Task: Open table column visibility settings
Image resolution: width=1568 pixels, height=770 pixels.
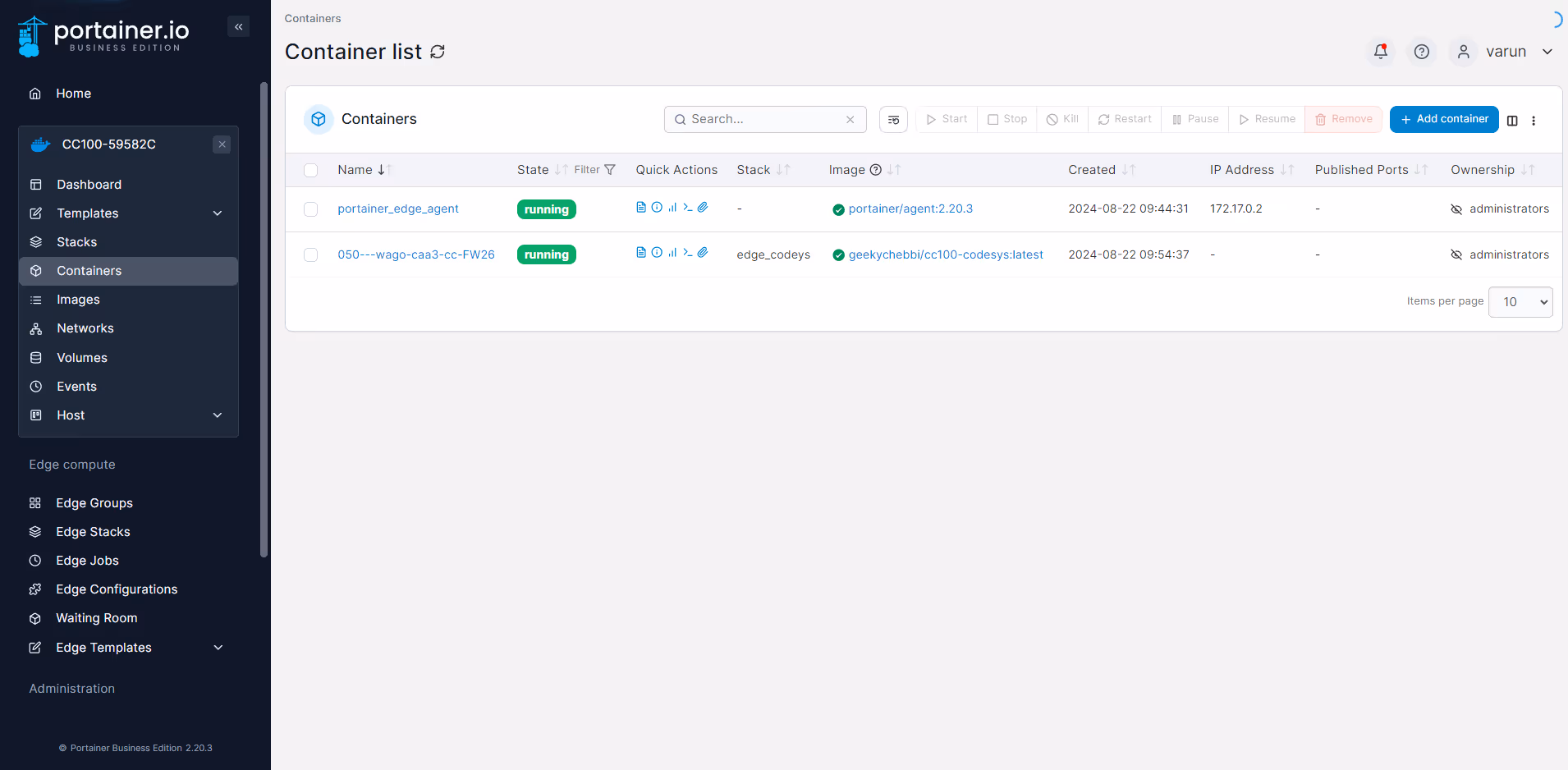Action: tap(1512, 121)
